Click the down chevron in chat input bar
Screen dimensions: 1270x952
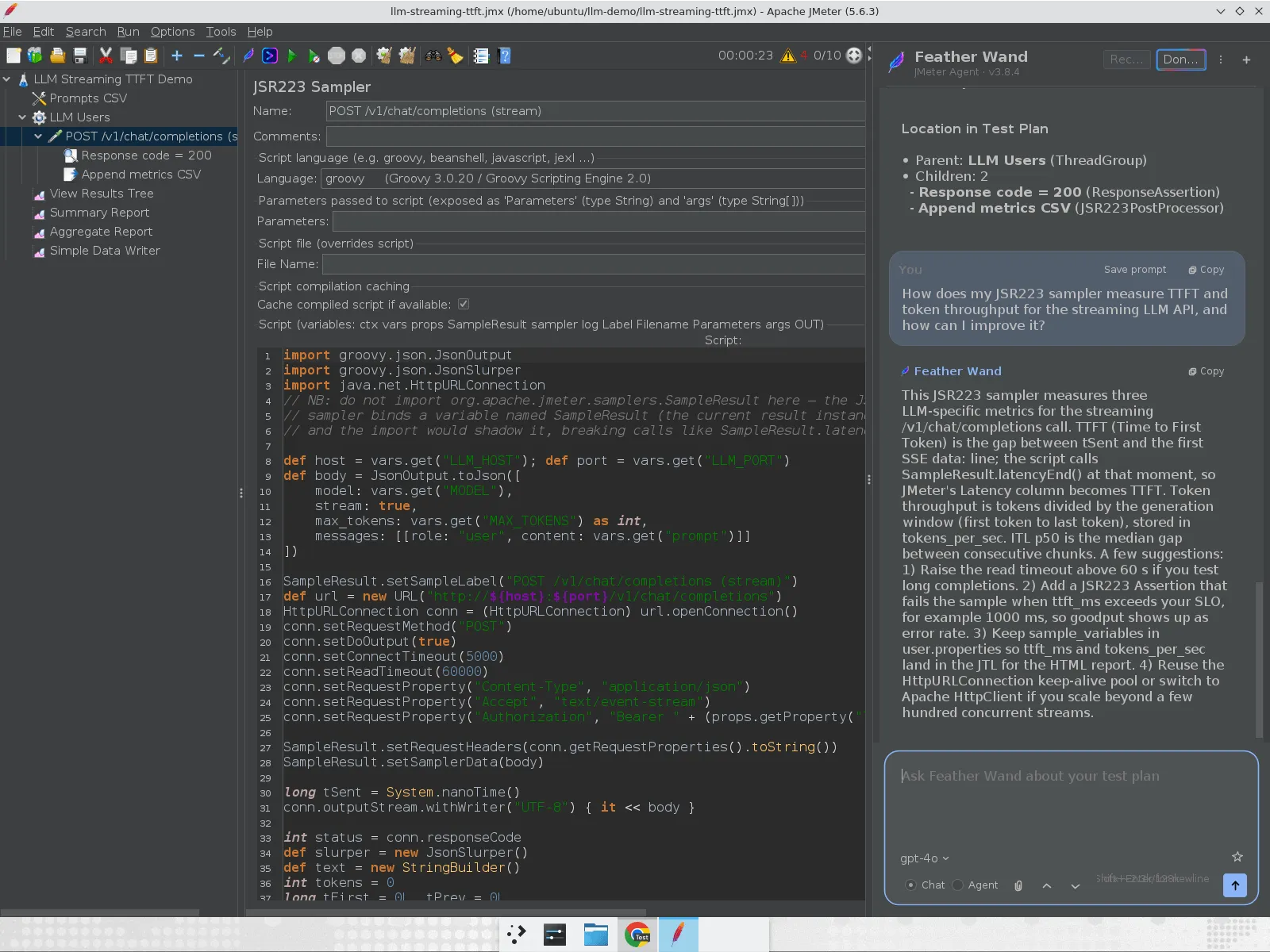point(1076,886)
